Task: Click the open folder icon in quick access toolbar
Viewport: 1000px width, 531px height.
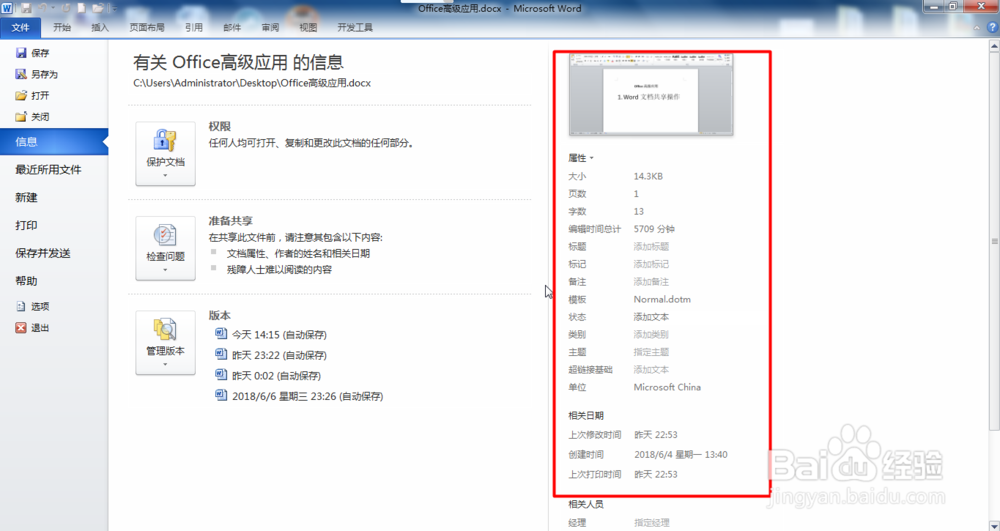Action: [x=98, y=8]
